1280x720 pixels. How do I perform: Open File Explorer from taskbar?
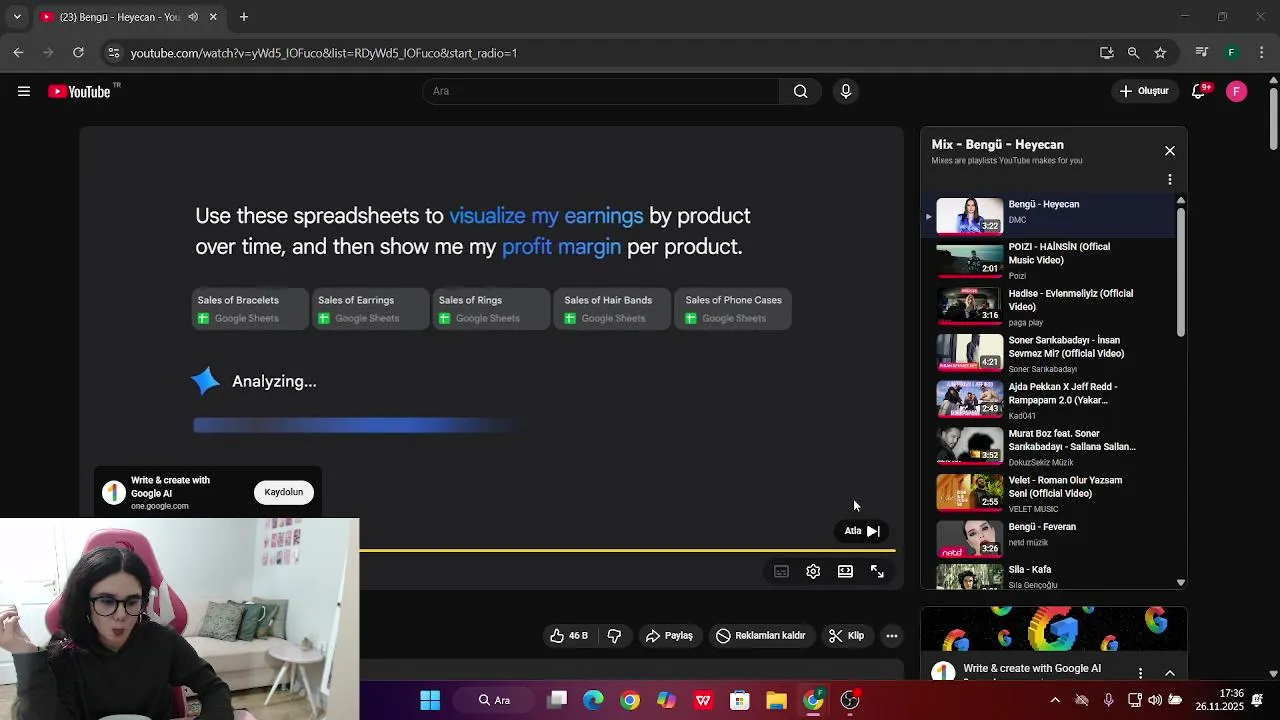pos(776,700)
